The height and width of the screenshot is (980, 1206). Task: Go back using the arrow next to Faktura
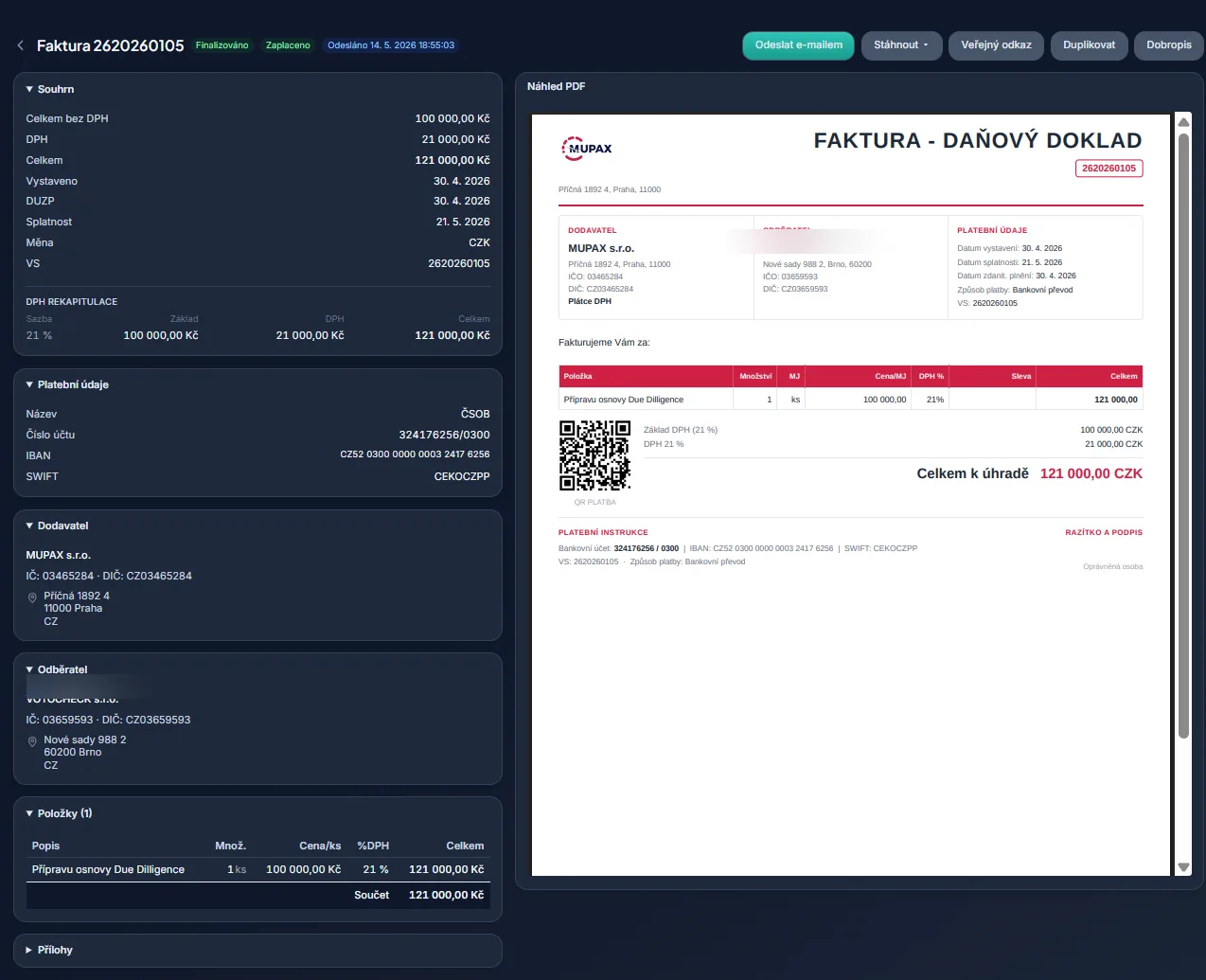[x=21, y=45]
